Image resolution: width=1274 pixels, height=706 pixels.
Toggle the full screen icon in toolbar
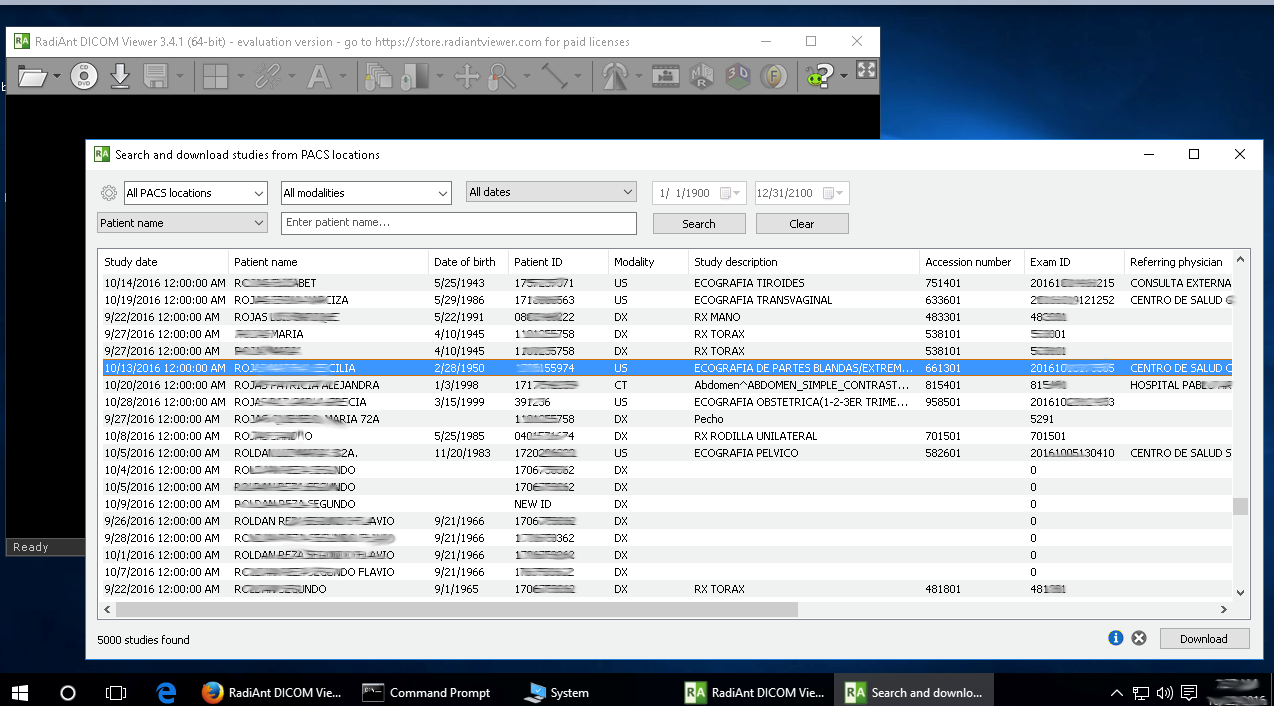(x=867, y=70)
